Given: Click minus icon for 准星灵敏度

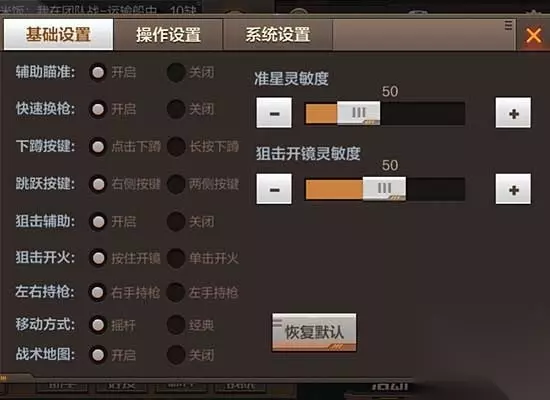Looking at the screenshot, I should click(274, 113).
